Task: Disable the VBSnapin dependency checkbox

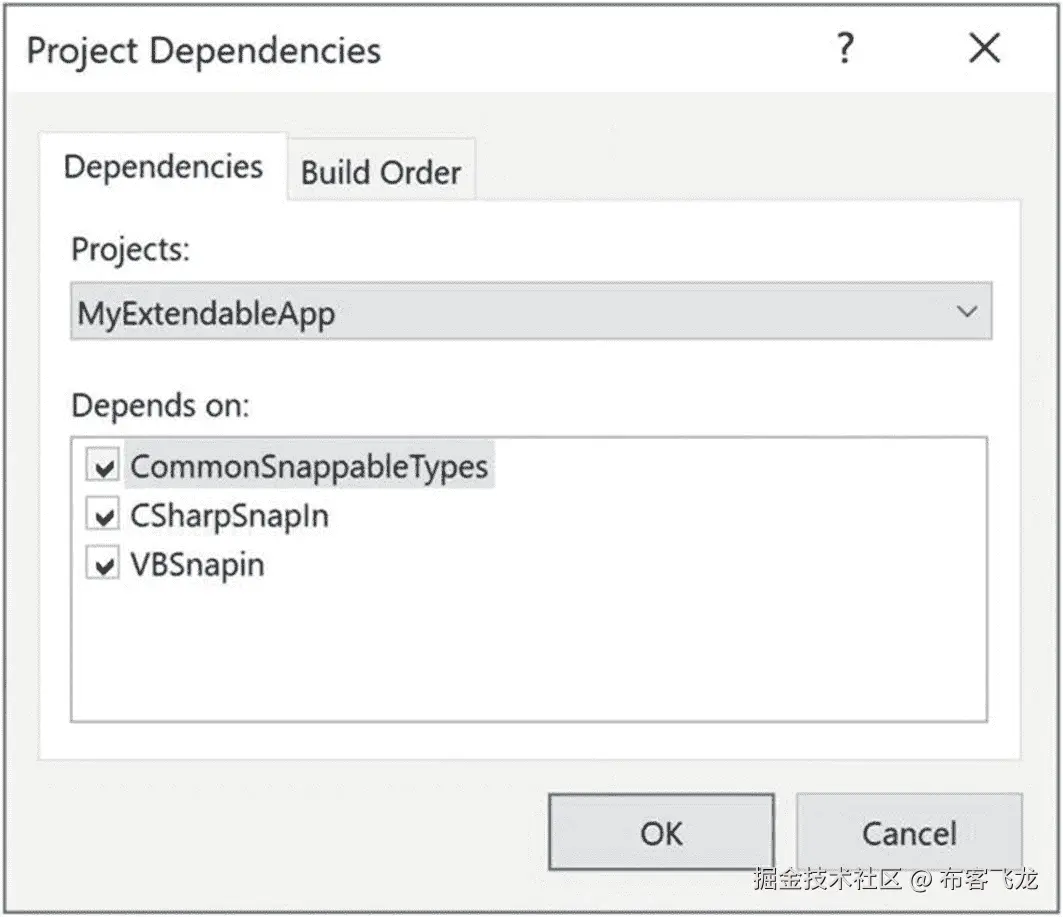Action: (103, 566)
